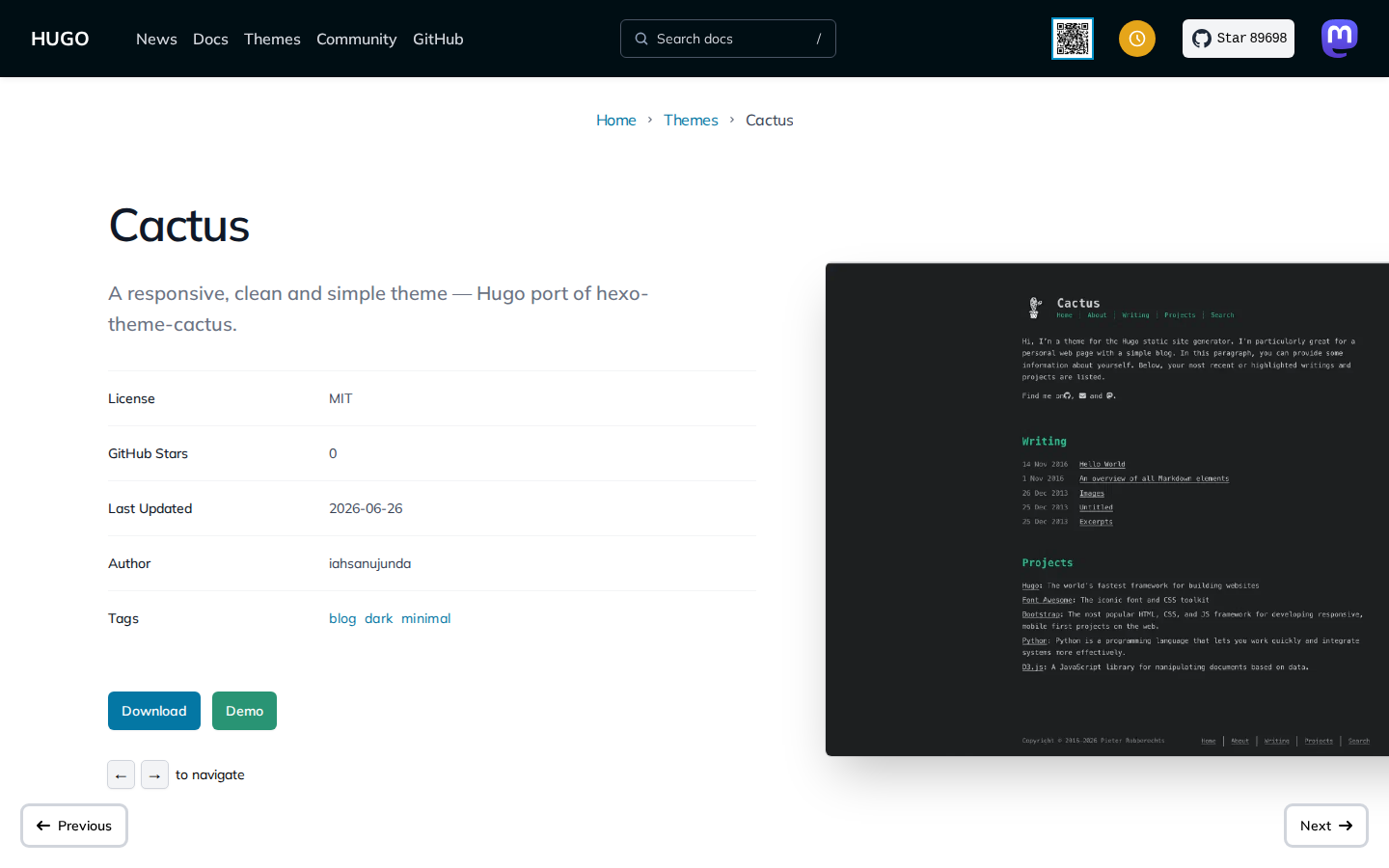Go to the Next theme
Image resolution: width=1389 pixels, height=868 pixels.
point(1326,826)
